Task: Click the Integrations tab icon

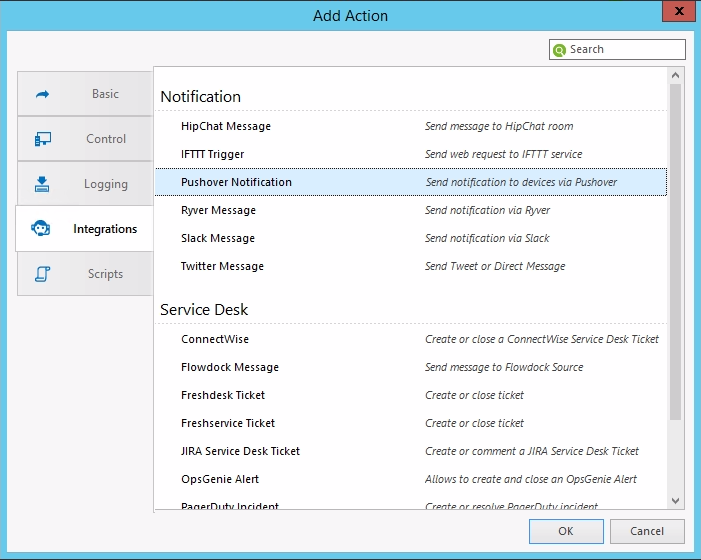Action: click(x=43, y=229)
